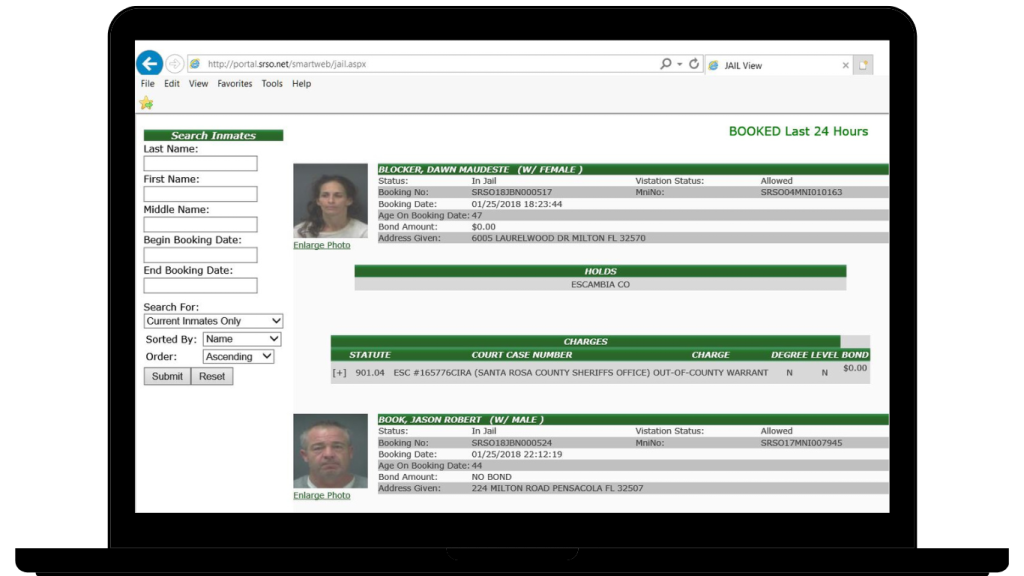Click the page icon inside the address bar
The width and height of the screenshot is (1024, 576).
(x=194, y=63)
